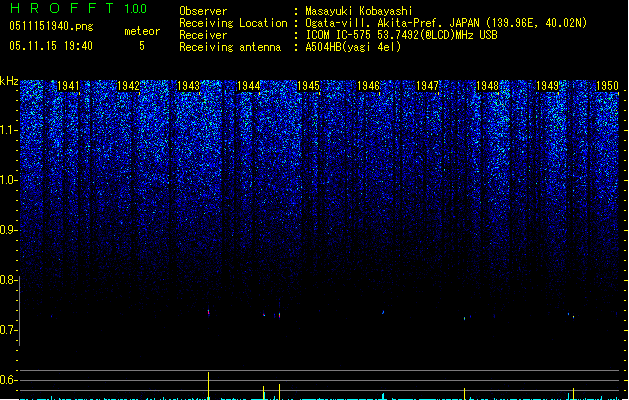This screenshot has height=400, width=629.
Task: Click the 0.6 frequency axis label
Action: click(x=8, y=380)
